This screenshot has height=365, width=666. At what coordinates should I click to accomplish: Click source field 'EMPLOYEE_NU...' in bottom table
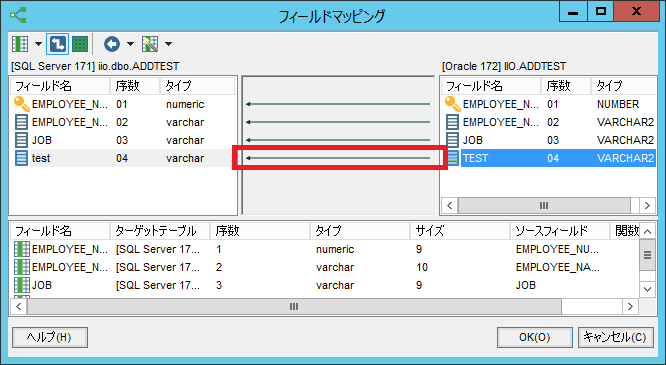(x=558, y=249)
